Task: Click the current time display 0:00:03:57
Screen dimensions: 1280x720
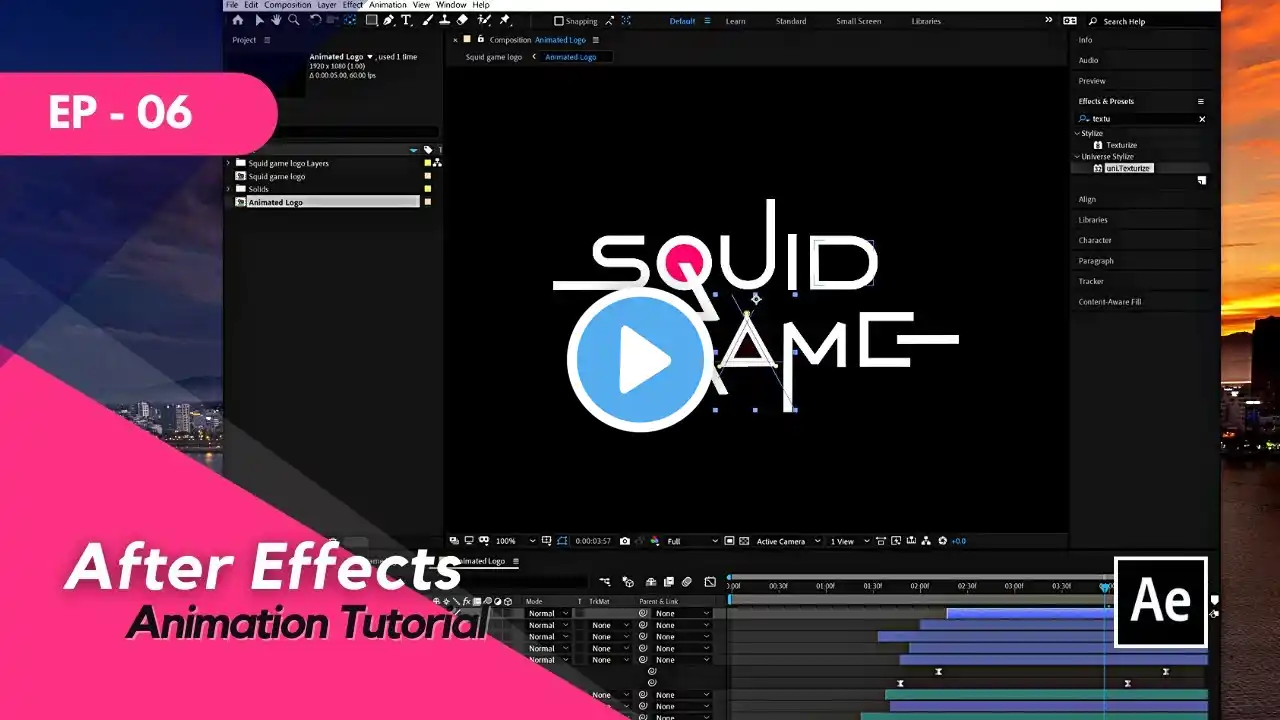Action: [593, 541]
